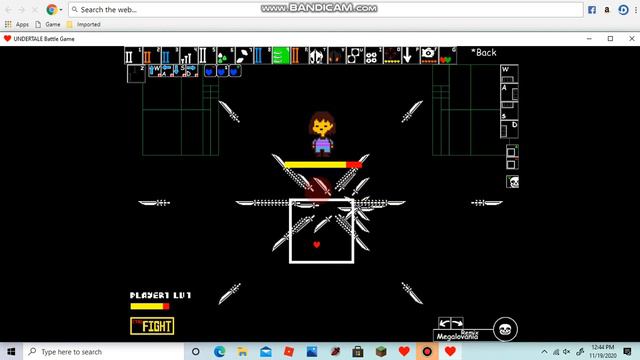Click the Amazon extension icon
This screenshot has width=640, height=360.
coord(607,10)
